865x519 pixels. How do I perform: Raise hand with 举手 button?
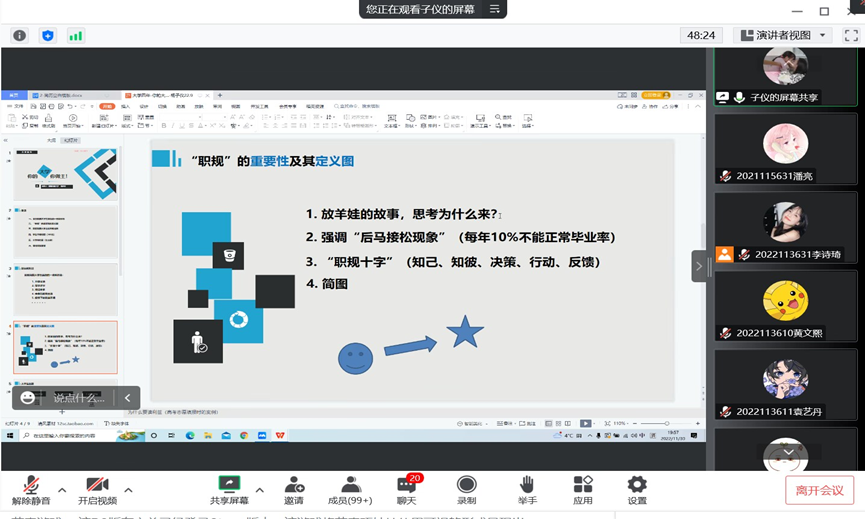point(527,490)
